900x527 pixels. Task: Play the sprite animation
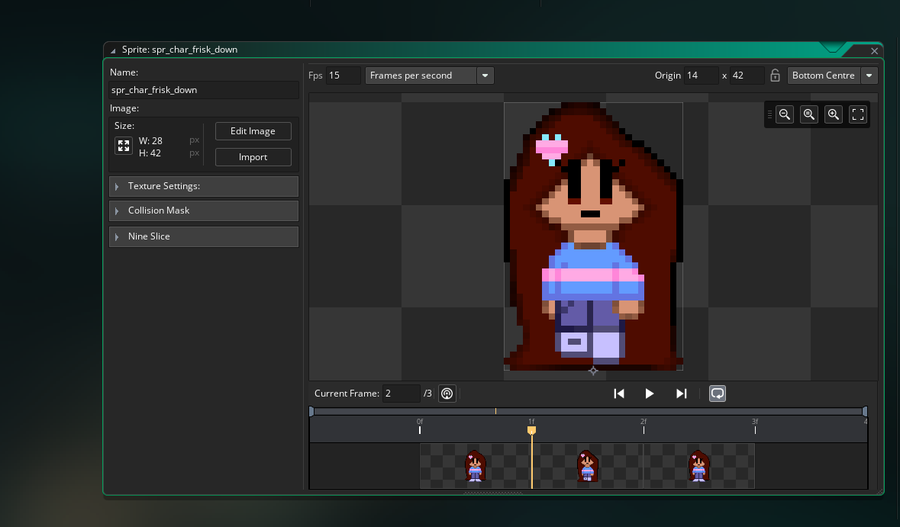tap(650, 394)
